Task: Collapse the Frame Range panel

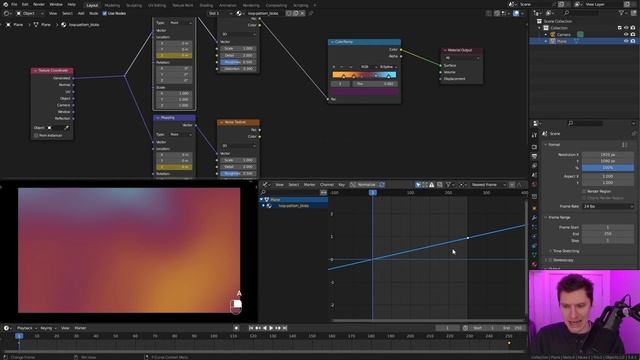Action: pyautogui.click(x=546, y=218)
